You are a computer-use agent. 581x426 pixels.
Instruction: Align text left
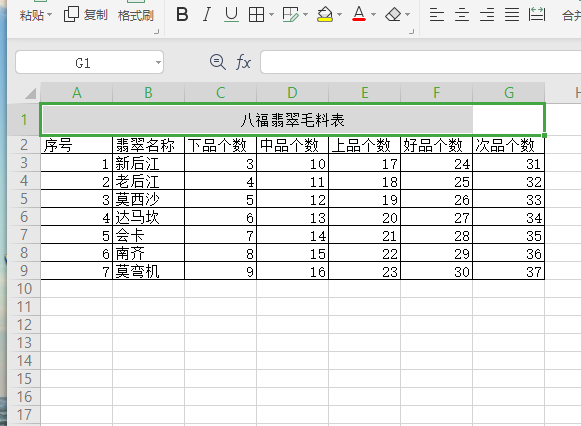[436, 15]
